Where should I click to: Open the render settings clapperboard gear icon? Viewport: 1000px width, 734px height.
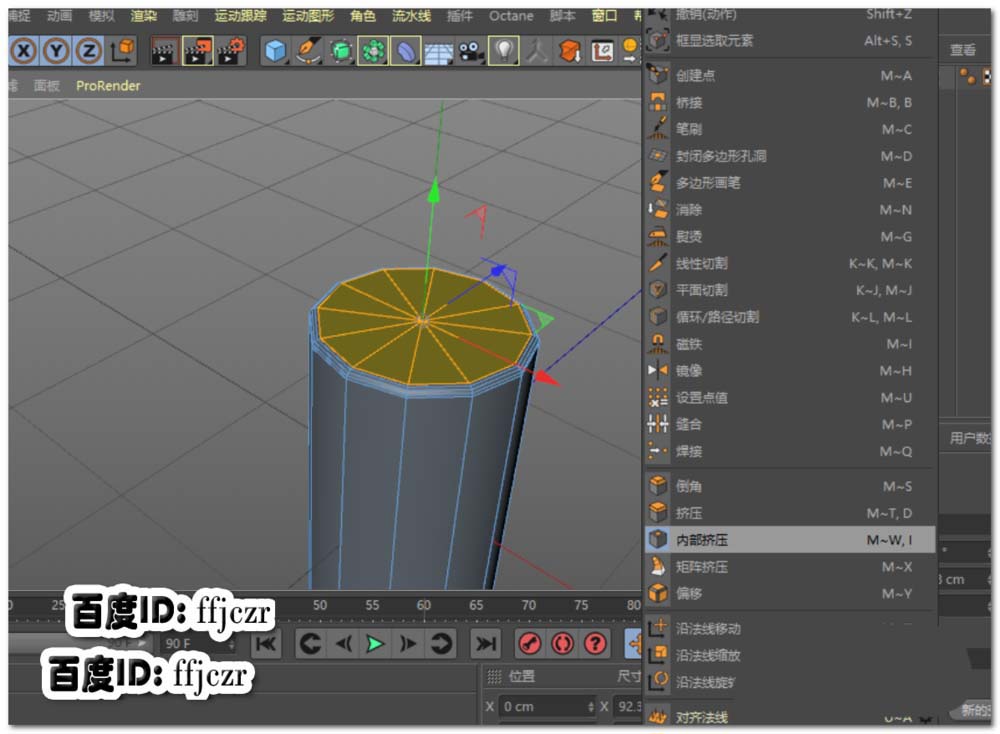pyautogui.click(x=231, y=51)
